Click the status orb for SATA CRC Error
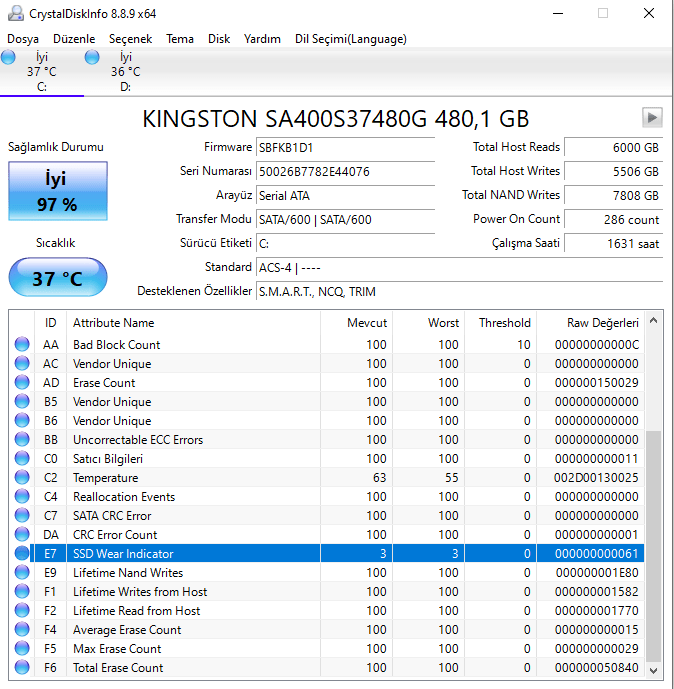The width and height of the screenshot is (674, 689). click(22, 515)
